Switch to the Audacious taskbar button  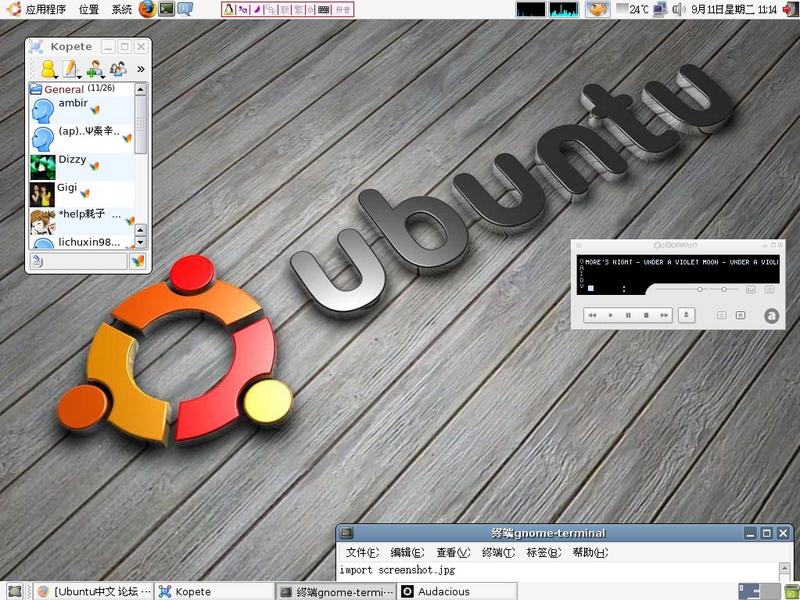click(457, 591)
